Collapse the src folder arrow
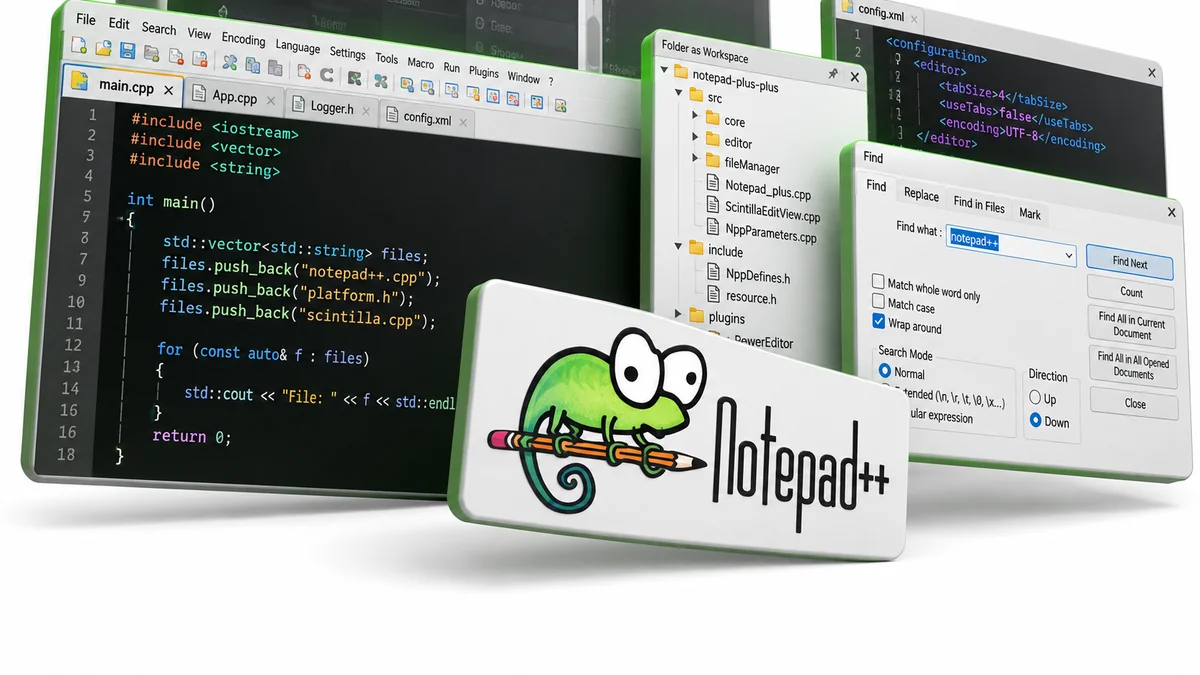 pos(679,94)
